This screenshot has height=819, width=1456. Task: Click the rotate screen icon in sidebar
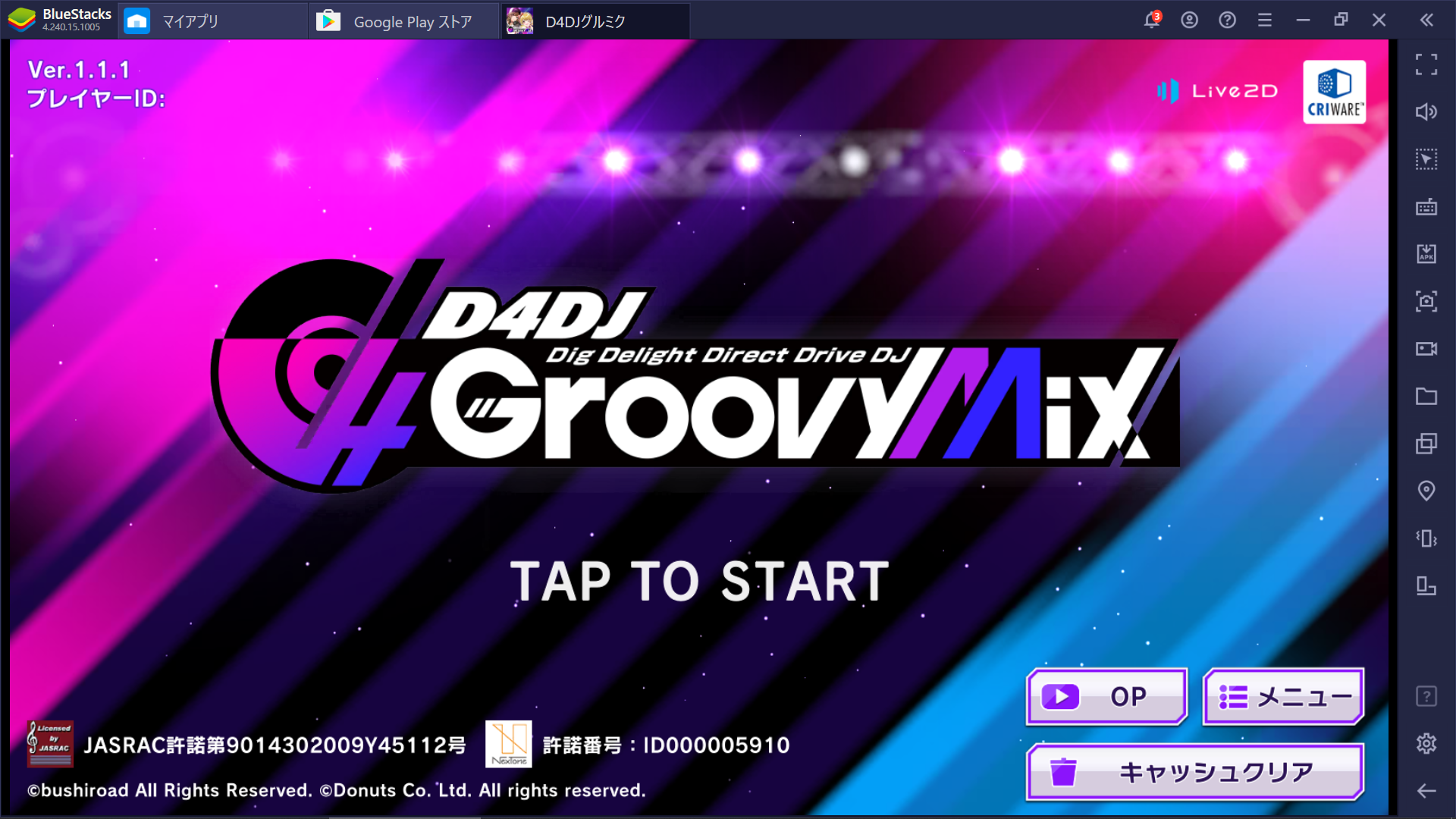(1426, 585)
